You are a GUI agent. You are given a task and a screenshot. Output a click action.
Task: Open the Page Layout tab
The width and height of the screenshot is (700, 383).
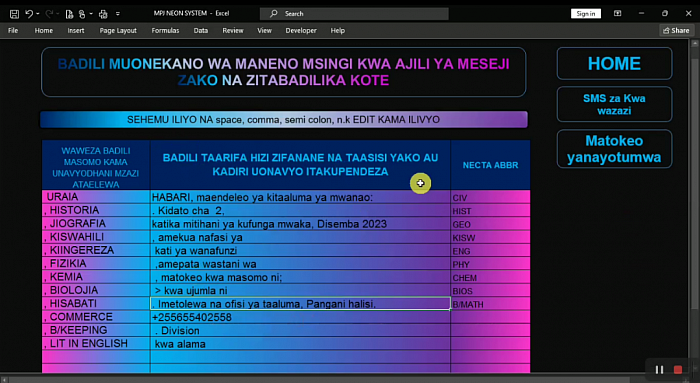(118, 30)
